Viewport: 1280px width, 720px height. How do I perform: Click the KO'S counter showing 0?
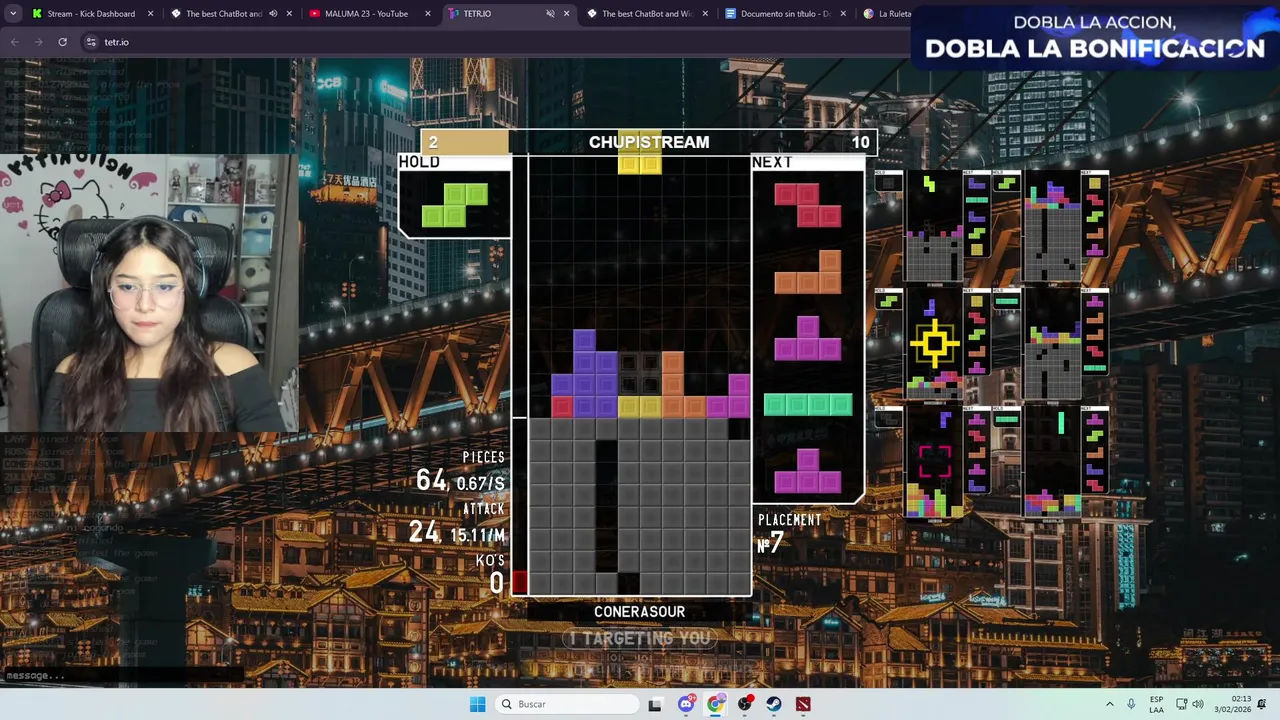click(x=496, y=584)
